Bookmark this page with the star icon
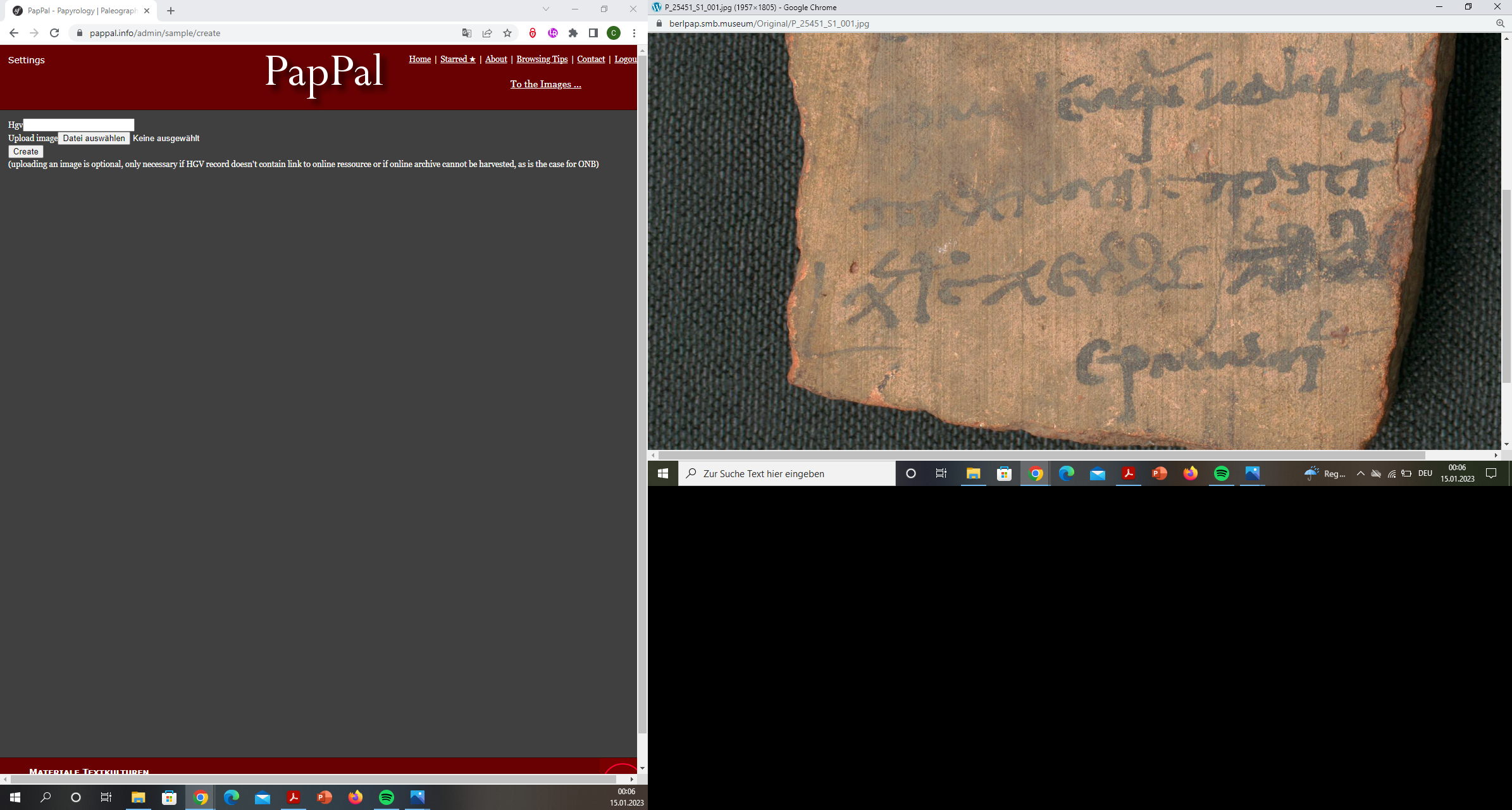1512x810 pixels. [x=507, y=33]
